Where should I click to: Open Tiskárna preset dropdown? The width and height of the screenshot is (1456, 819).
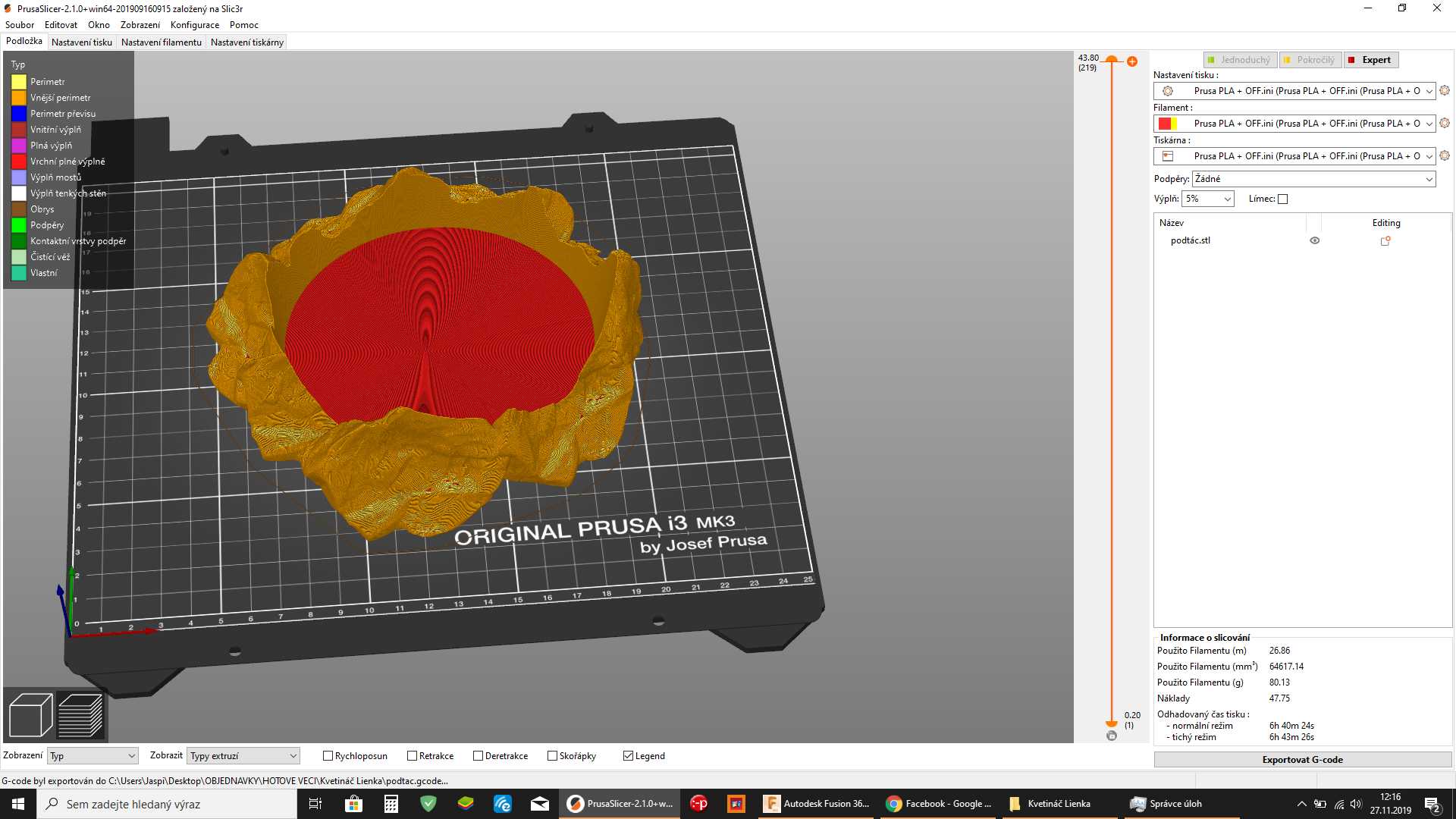(x=1294, y=156)
